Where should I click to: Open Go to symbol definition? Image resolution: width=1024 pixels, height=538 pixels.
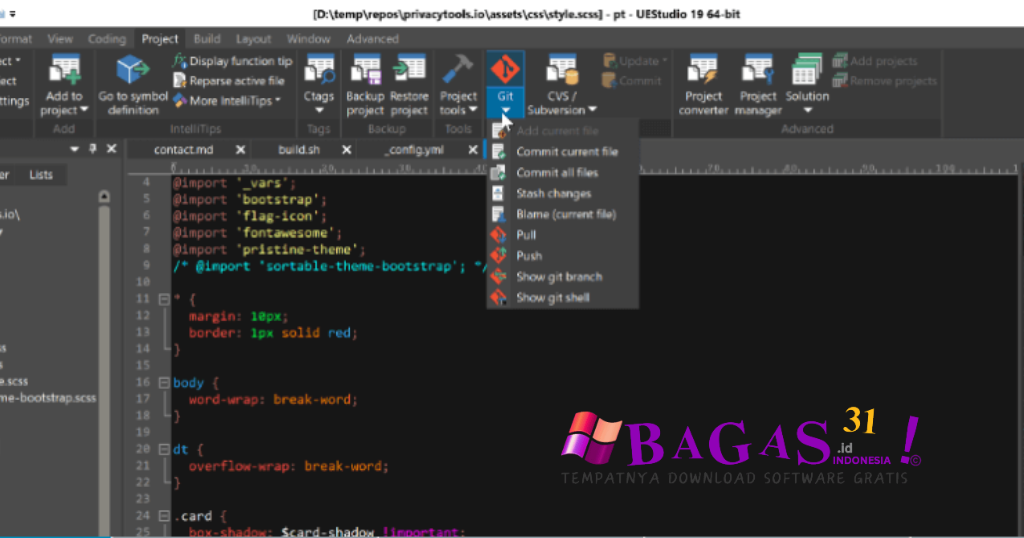point(133,86)
